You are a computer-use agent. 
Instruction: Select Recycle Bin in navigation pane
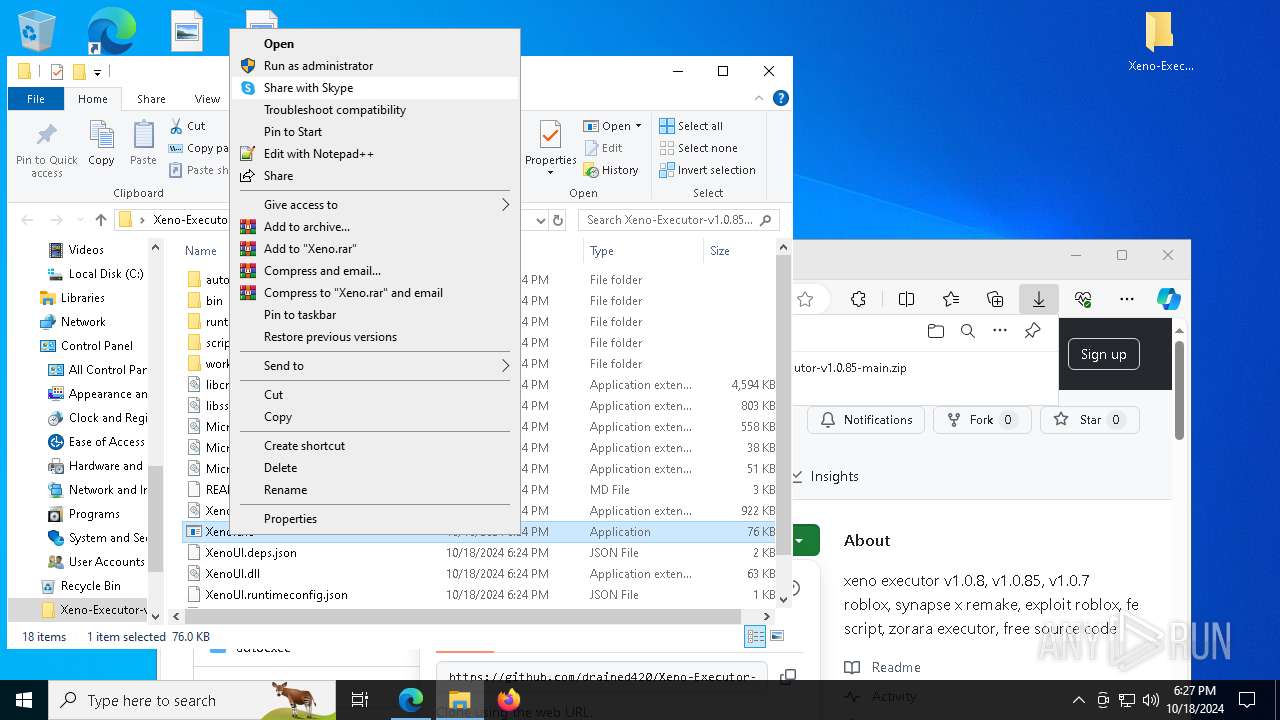pos(90,586)
